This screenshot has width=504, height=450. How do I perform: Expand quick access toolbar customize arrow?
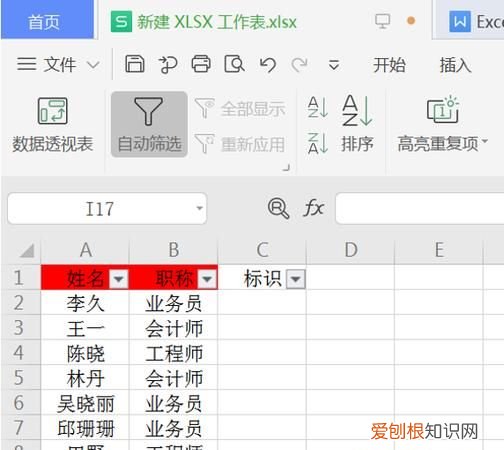(x=334, y=65)
